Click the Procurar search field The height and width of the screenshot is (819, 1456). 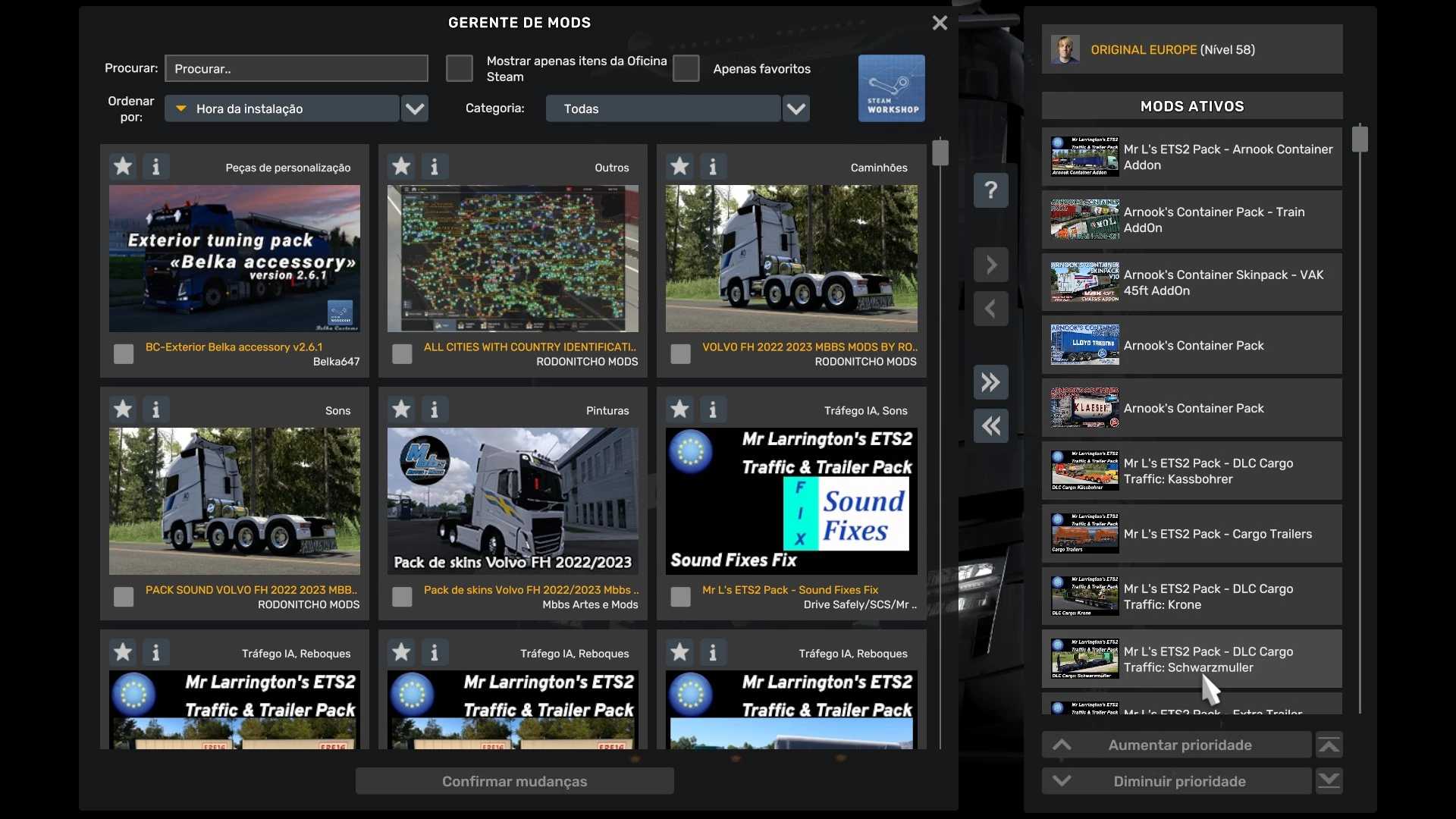[x=297, y=68]
